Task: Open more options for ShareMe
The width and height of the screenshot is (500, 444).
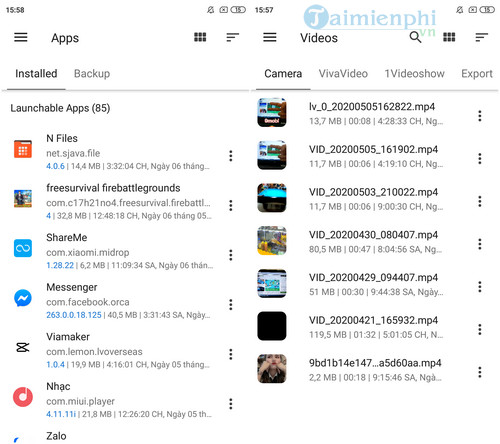Action: click(231, 255)
